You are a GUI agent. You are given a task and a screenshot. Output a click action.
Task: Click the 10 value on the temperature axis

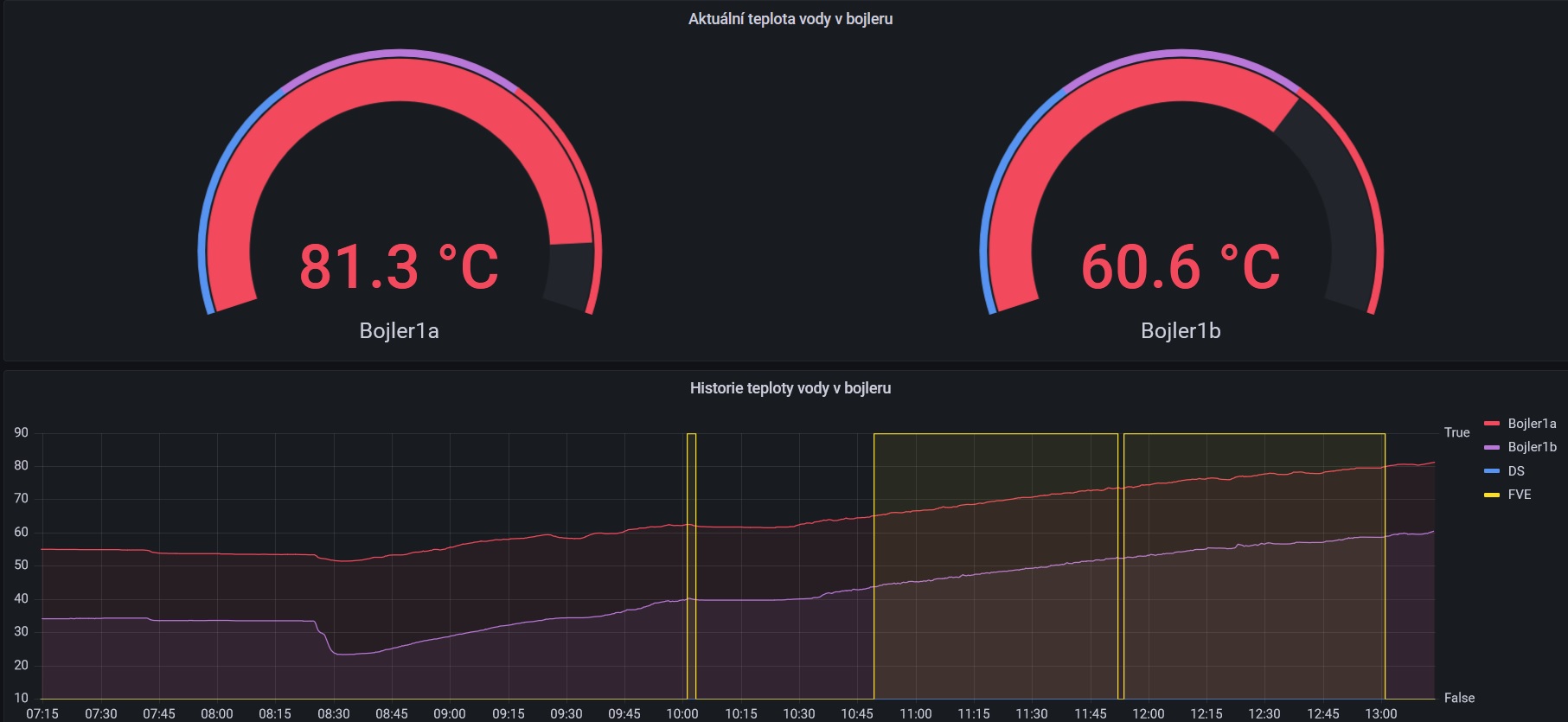(21, 698)
